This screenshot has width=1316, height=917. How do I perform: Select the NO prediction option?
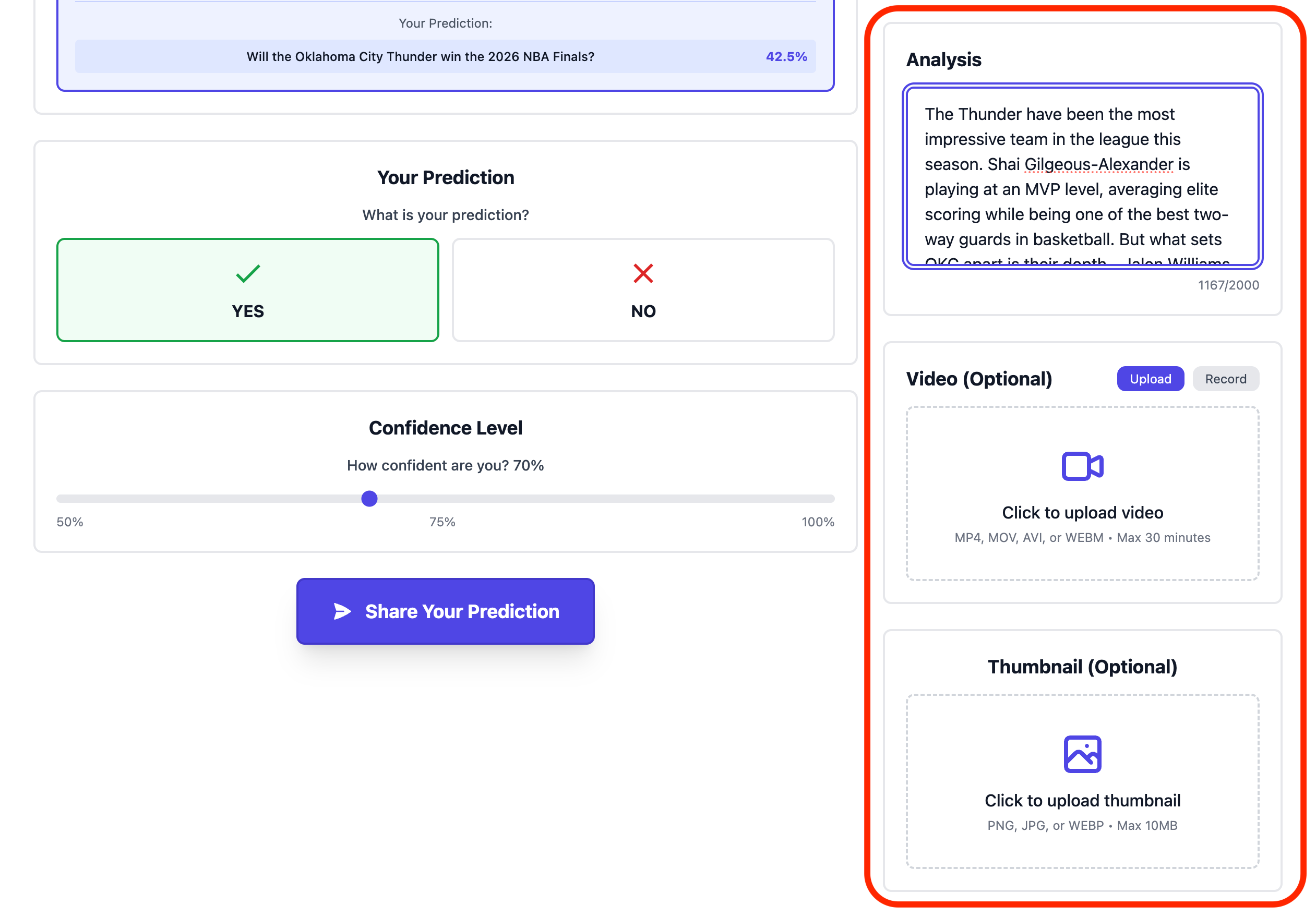pos(643,289)
